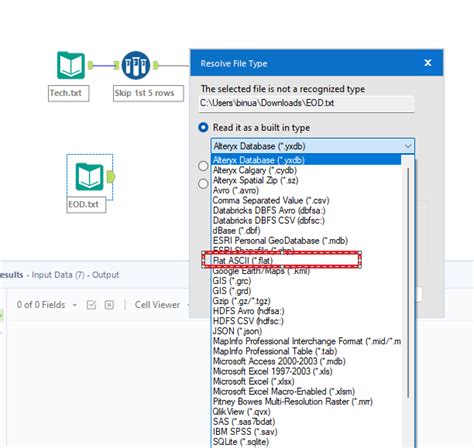Select the second radio button under the file type list

[203, 166]
